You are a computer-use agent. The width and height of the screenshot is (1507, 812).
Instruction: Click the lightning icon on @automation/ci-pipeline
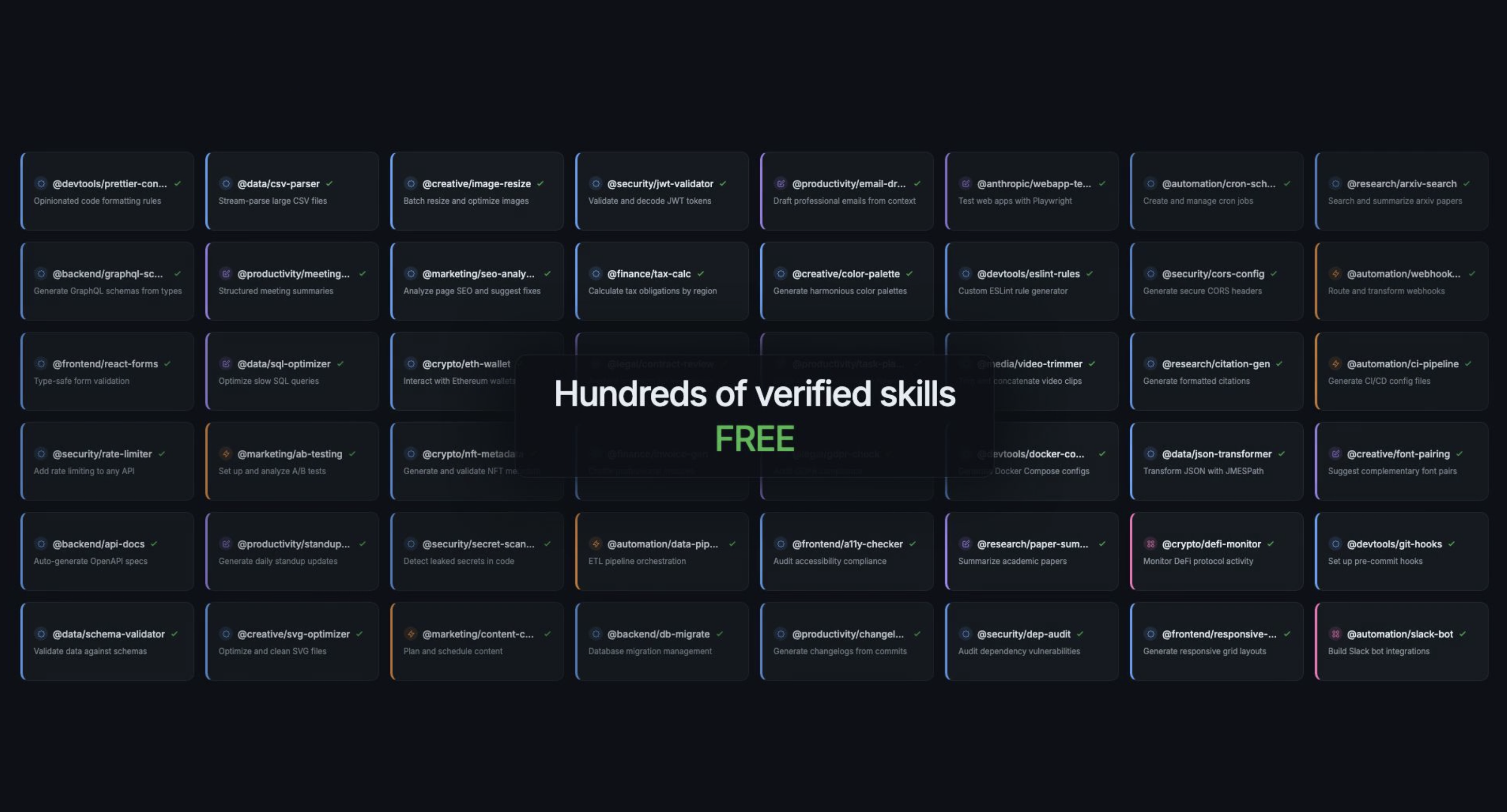coord(1336,364)
